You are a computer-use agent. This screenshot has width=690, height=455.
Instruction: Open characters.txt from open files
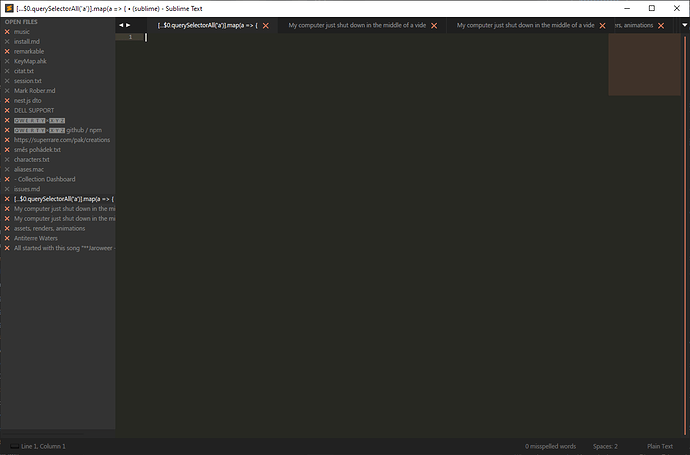point(32,159)
